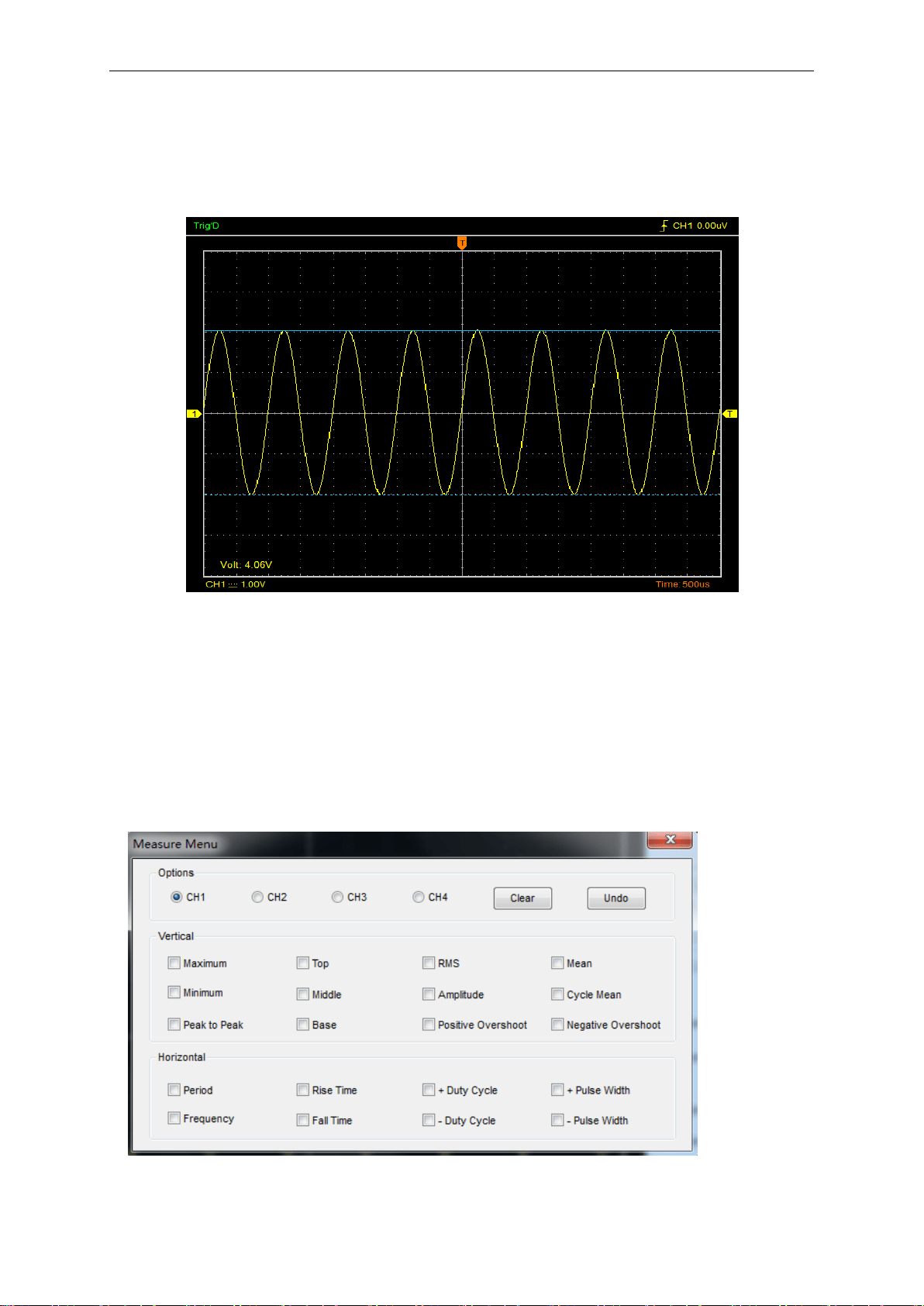
Task: Enable the Frequency measurement checkbox
Action: click(174, 1118)
